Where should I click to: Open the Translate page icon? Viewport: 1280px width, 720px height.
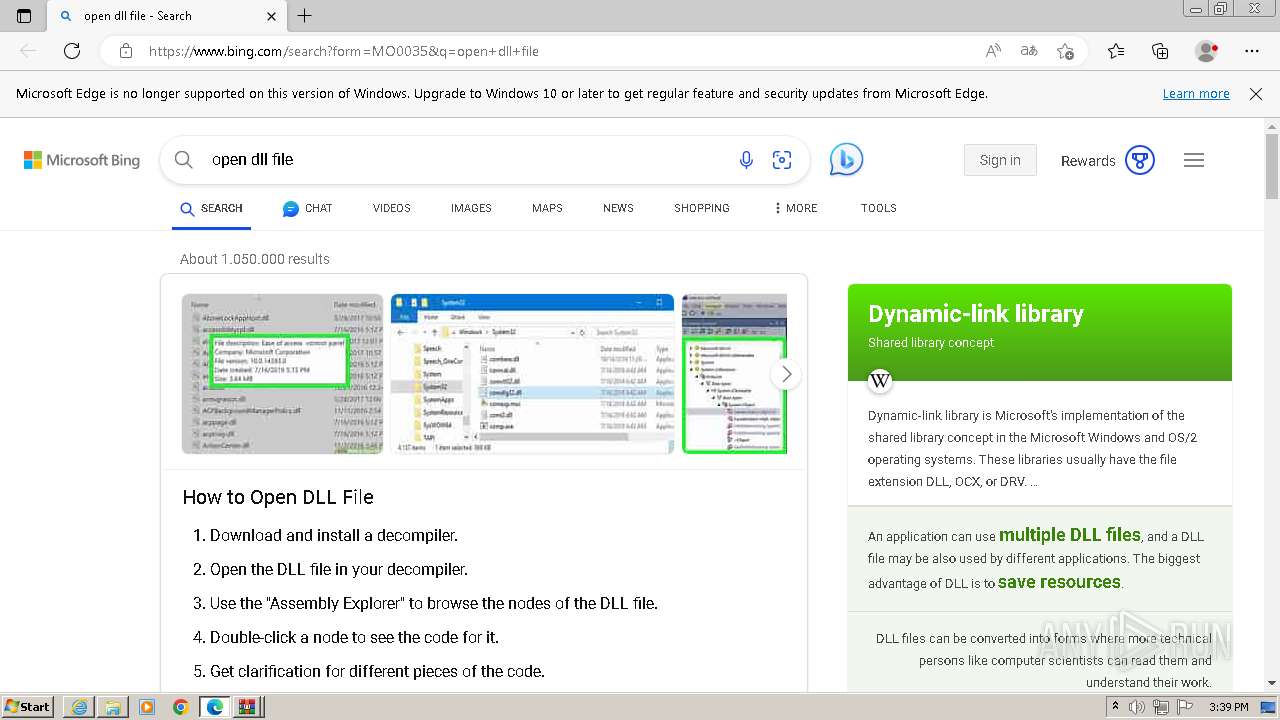coord(1029,51)
